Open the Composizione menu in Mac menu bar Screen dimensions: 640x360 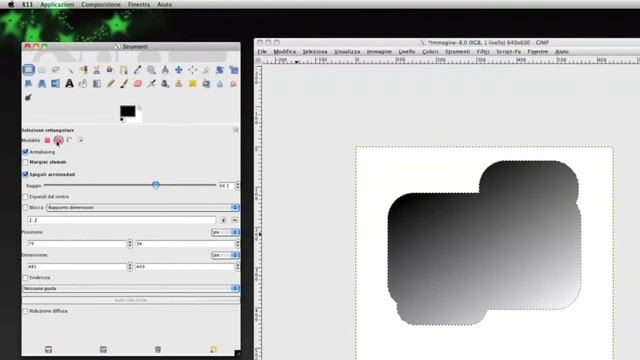(x=101, y=4)
